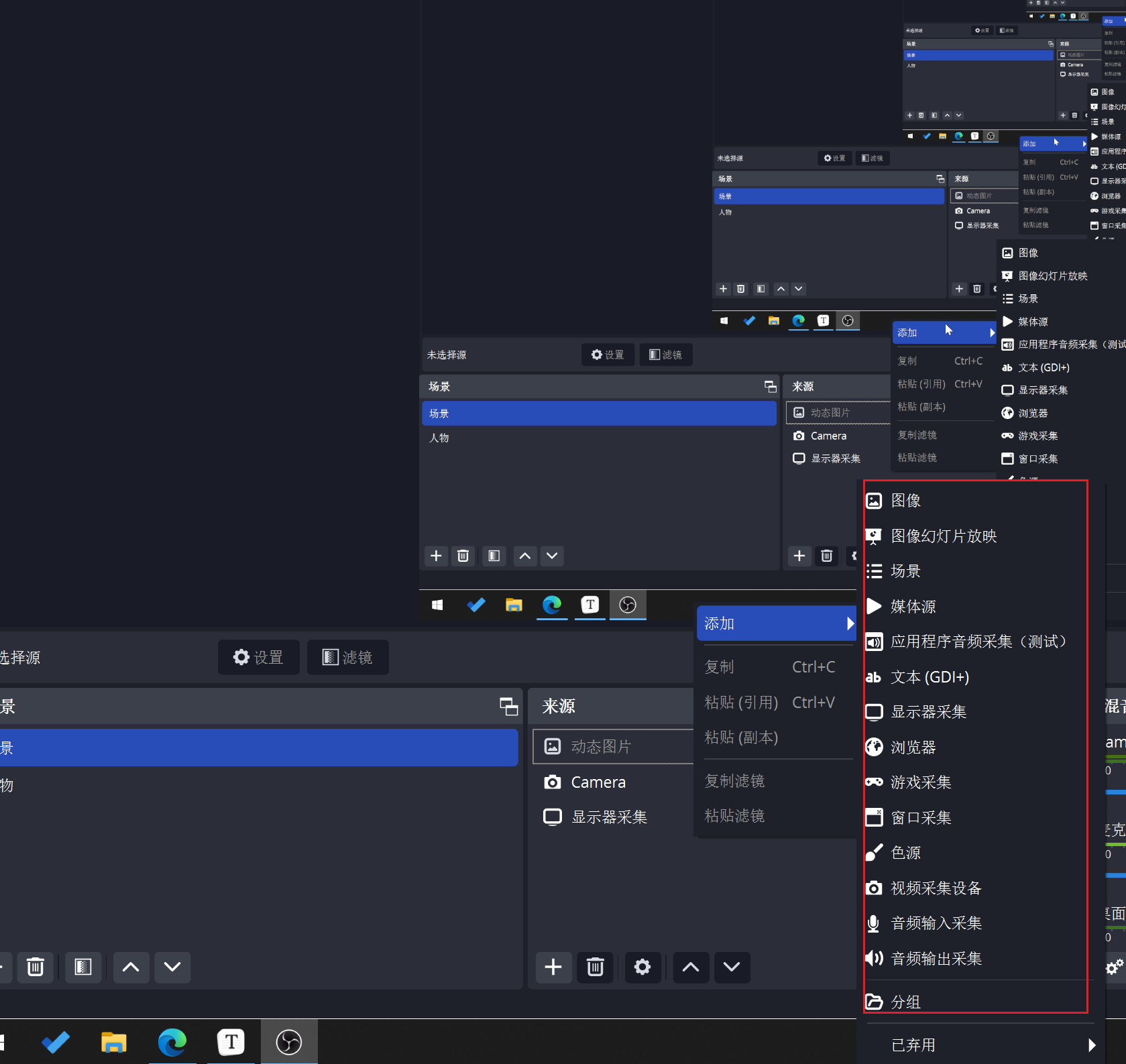Delete the selected scene with the trash icon
Screen dimensions: 1126x1064
36,967
